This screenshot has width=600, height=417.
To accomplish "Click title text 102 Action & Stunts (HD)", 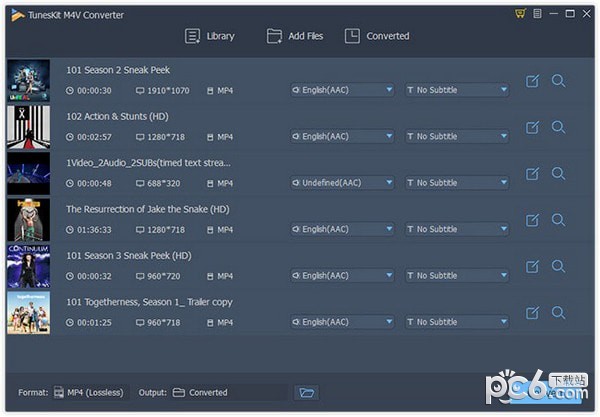I will click(117, 116).
